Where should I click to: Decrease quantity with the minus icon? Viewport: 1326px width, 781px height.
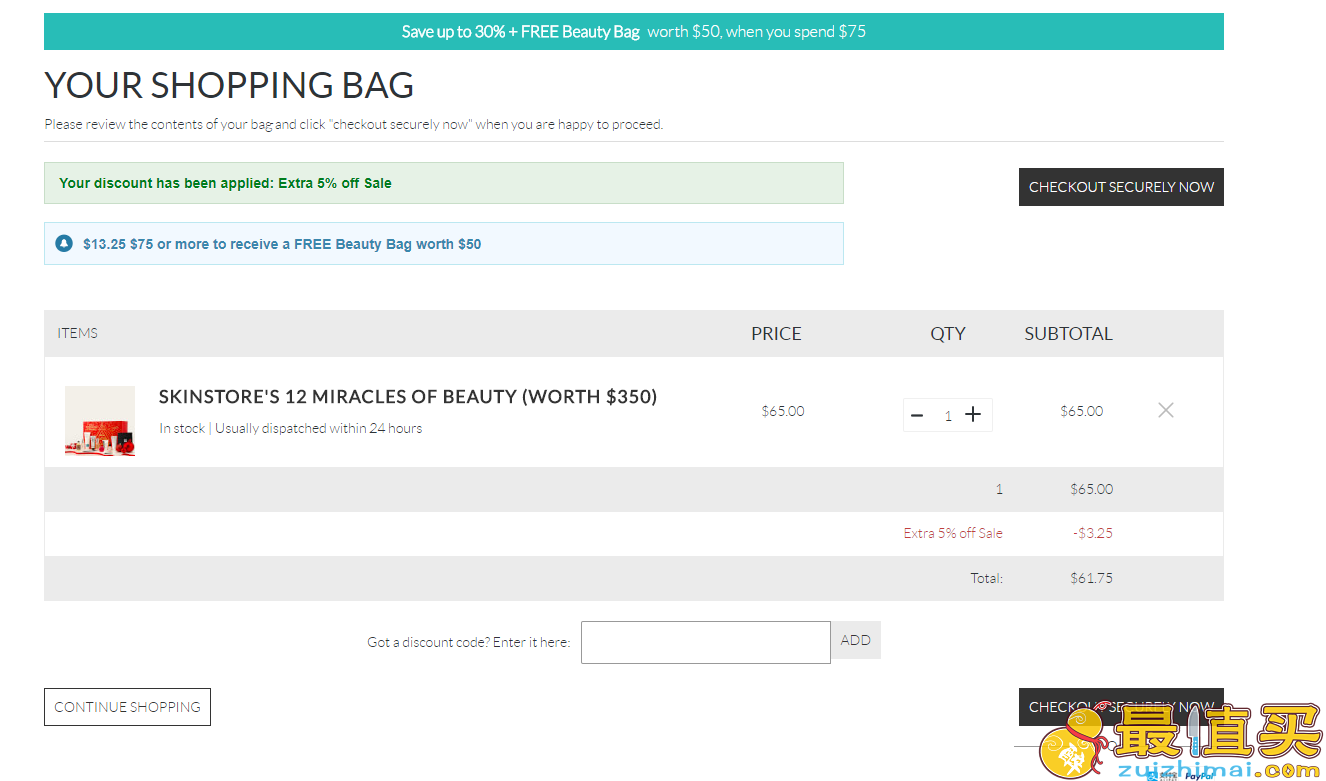(917, 415)
